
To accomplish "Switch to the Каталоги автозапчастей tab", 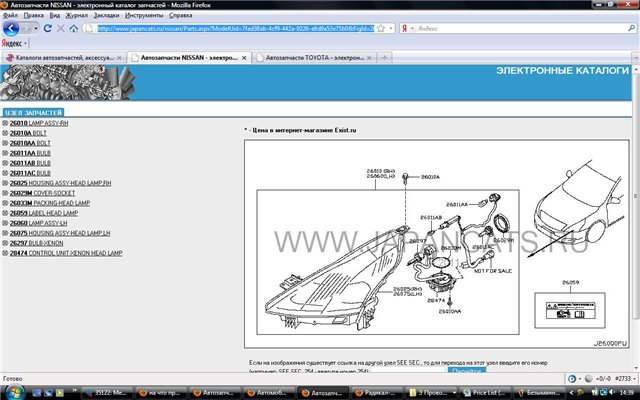I will (x=64, y=58).
